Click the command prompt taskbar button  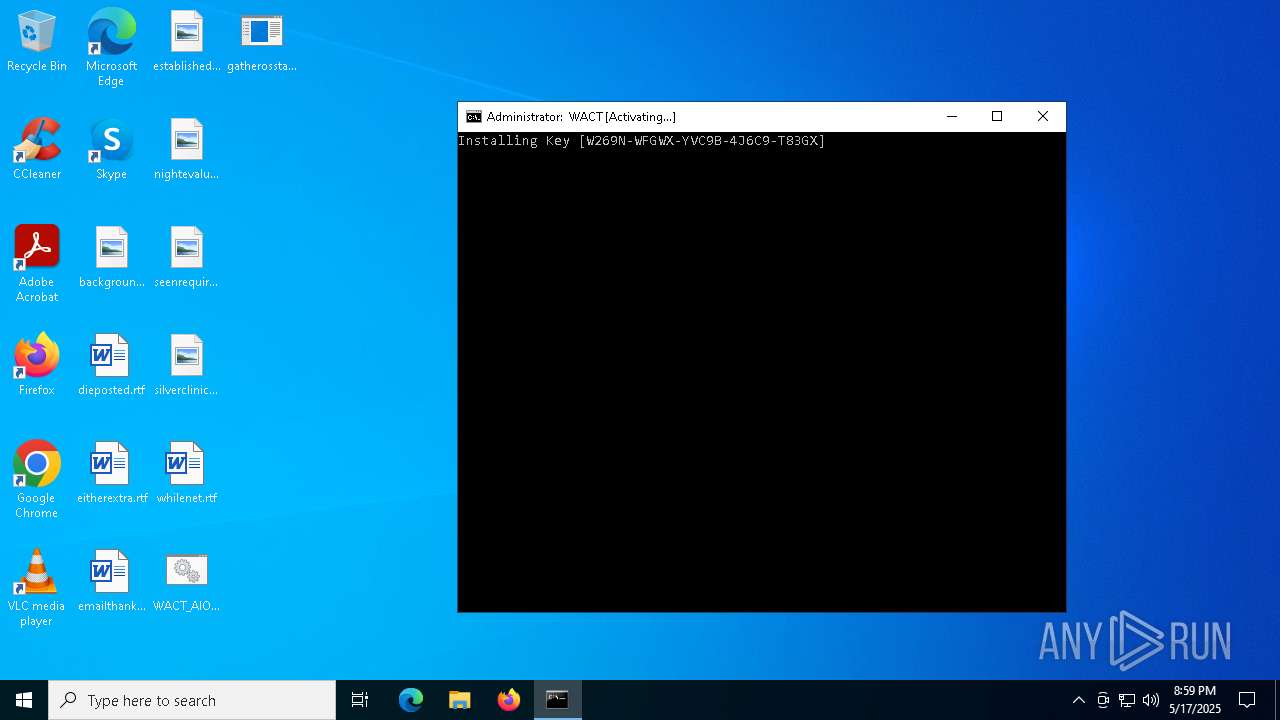click(557, 700)
